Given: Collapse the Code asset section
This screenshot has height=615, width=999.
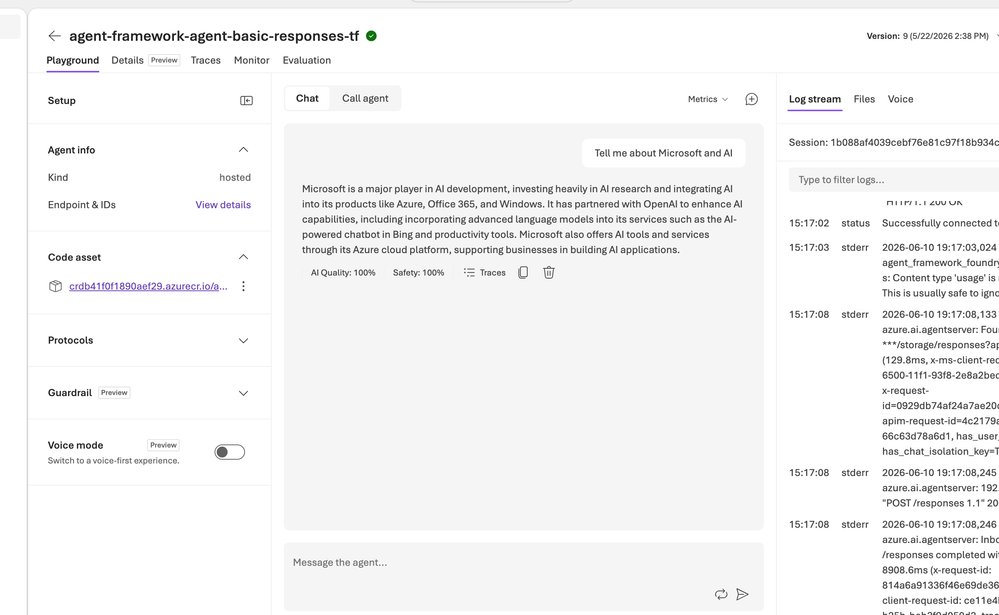Looking at the screenshot, I should [x=243, y=257].
